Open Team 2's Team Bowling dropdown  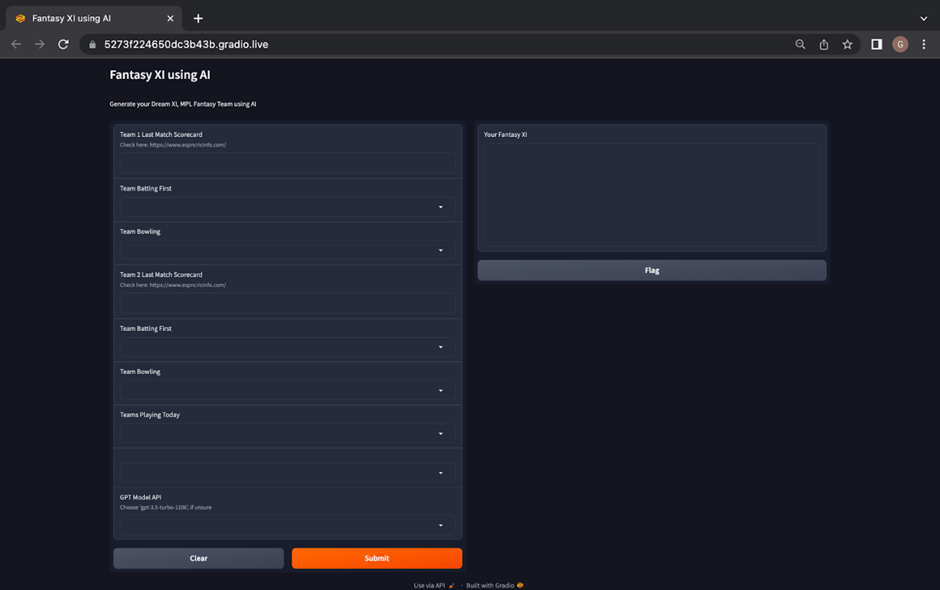point(287,390)
